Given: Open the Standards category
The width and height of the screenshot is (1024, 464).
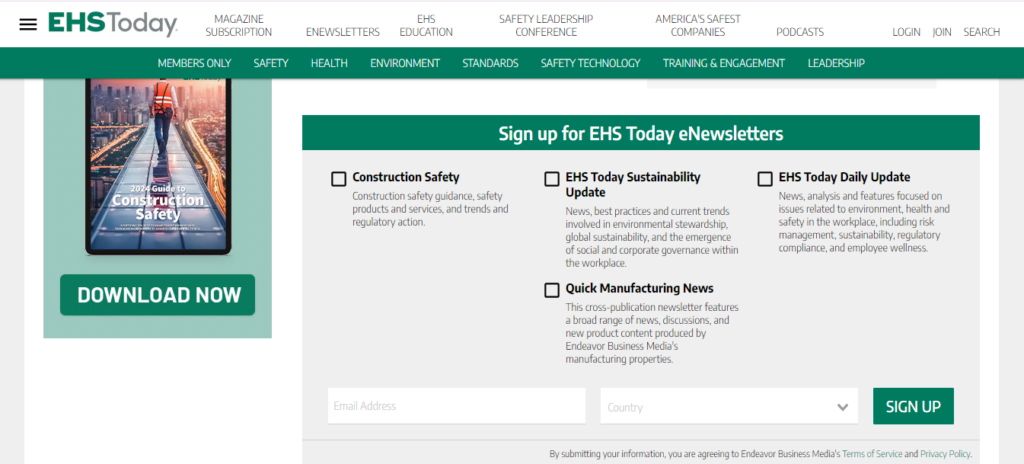Looking at the screenshot, I should 490,63.
